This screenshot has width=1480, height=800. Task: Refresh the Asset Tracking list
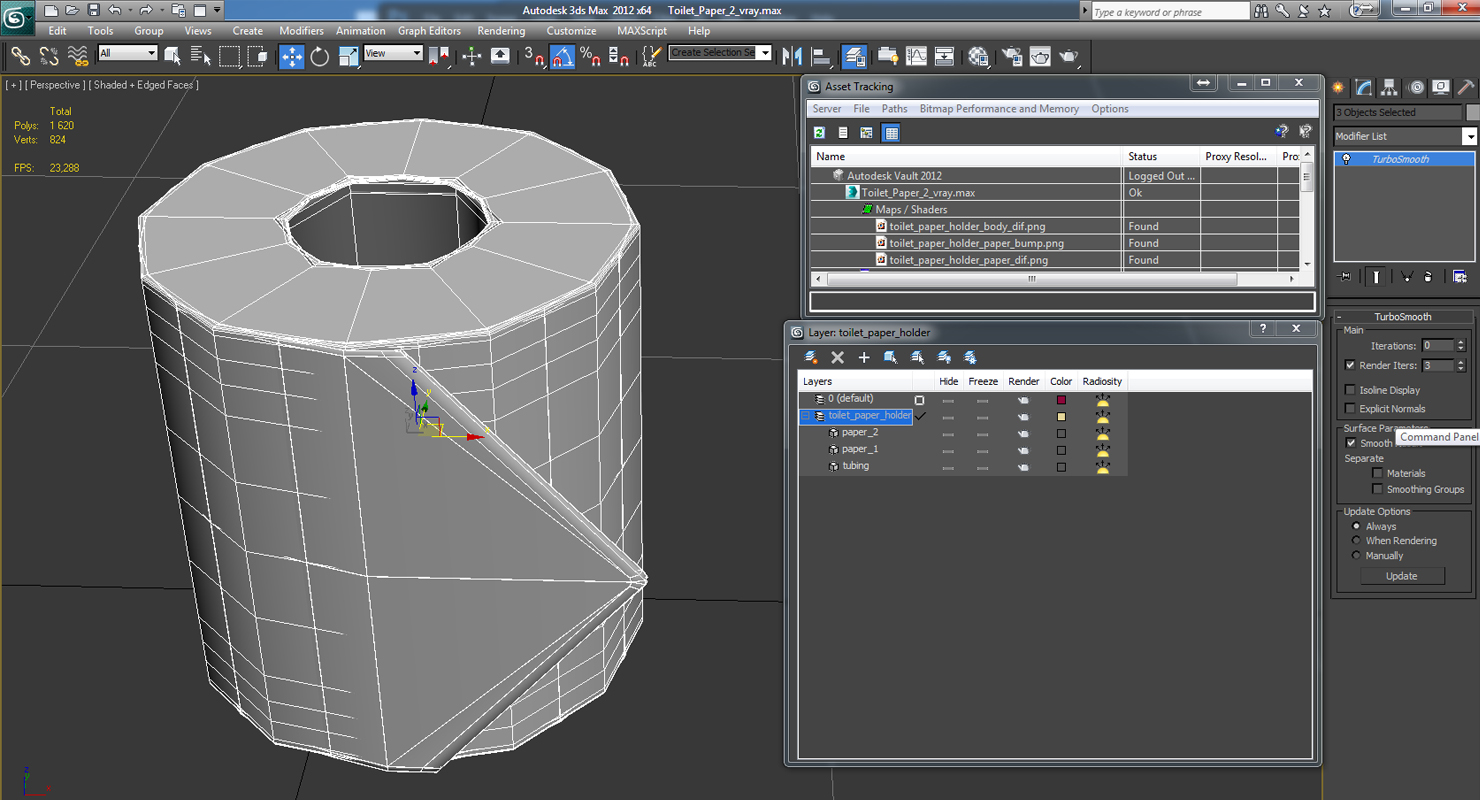(819, 132)
